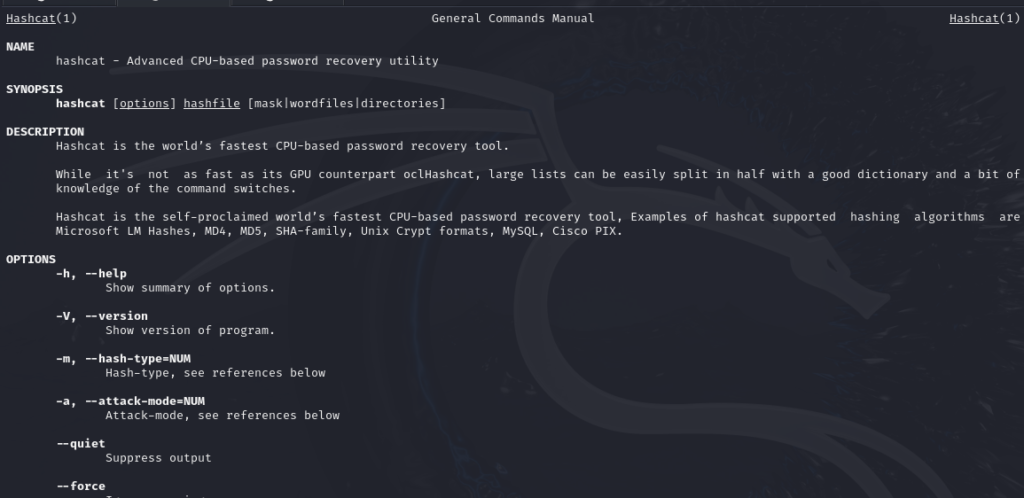This screenshot has height=498, width=1024.
Task: Click the NAME section heading
Action: tap(20, 46)
